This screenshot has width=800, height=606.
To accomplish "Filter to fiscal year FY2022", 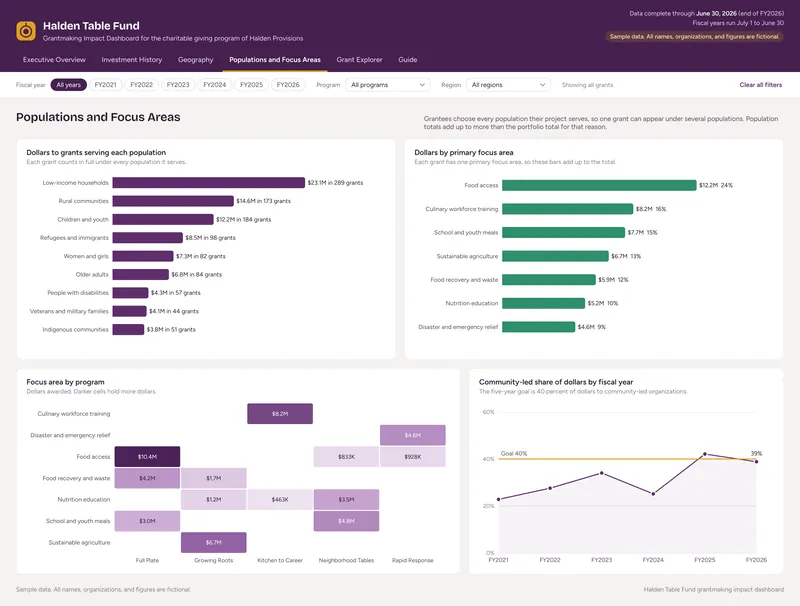I will click(141, 85).
